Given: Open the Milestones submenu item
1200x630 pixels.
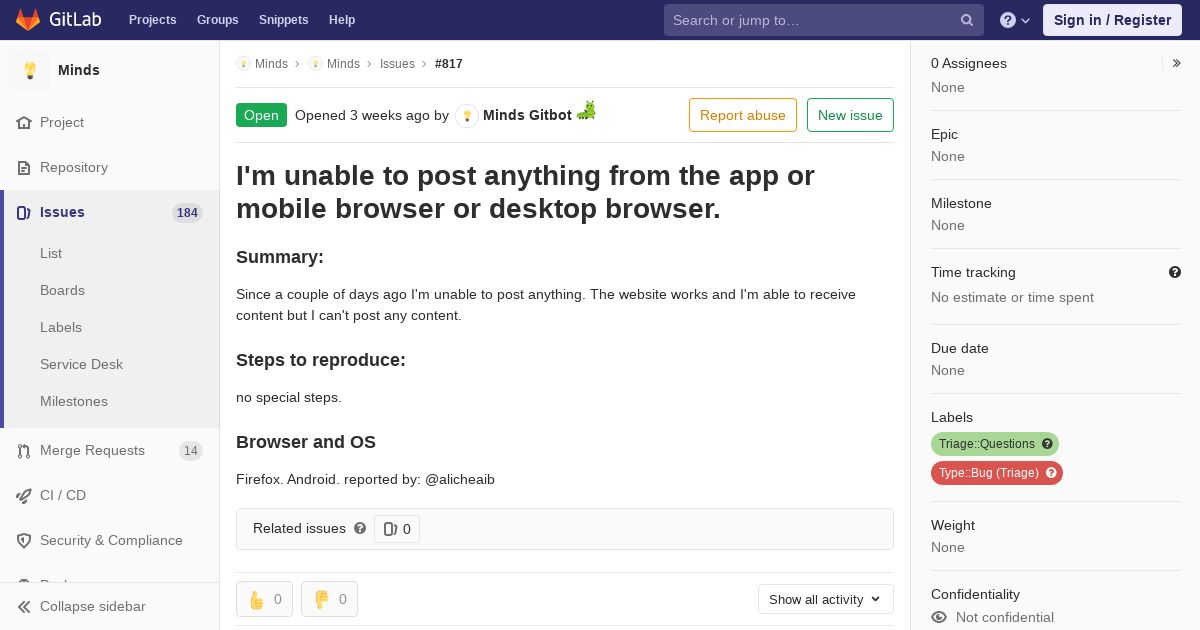Looking at the screenshot, I should pos(74,401).
